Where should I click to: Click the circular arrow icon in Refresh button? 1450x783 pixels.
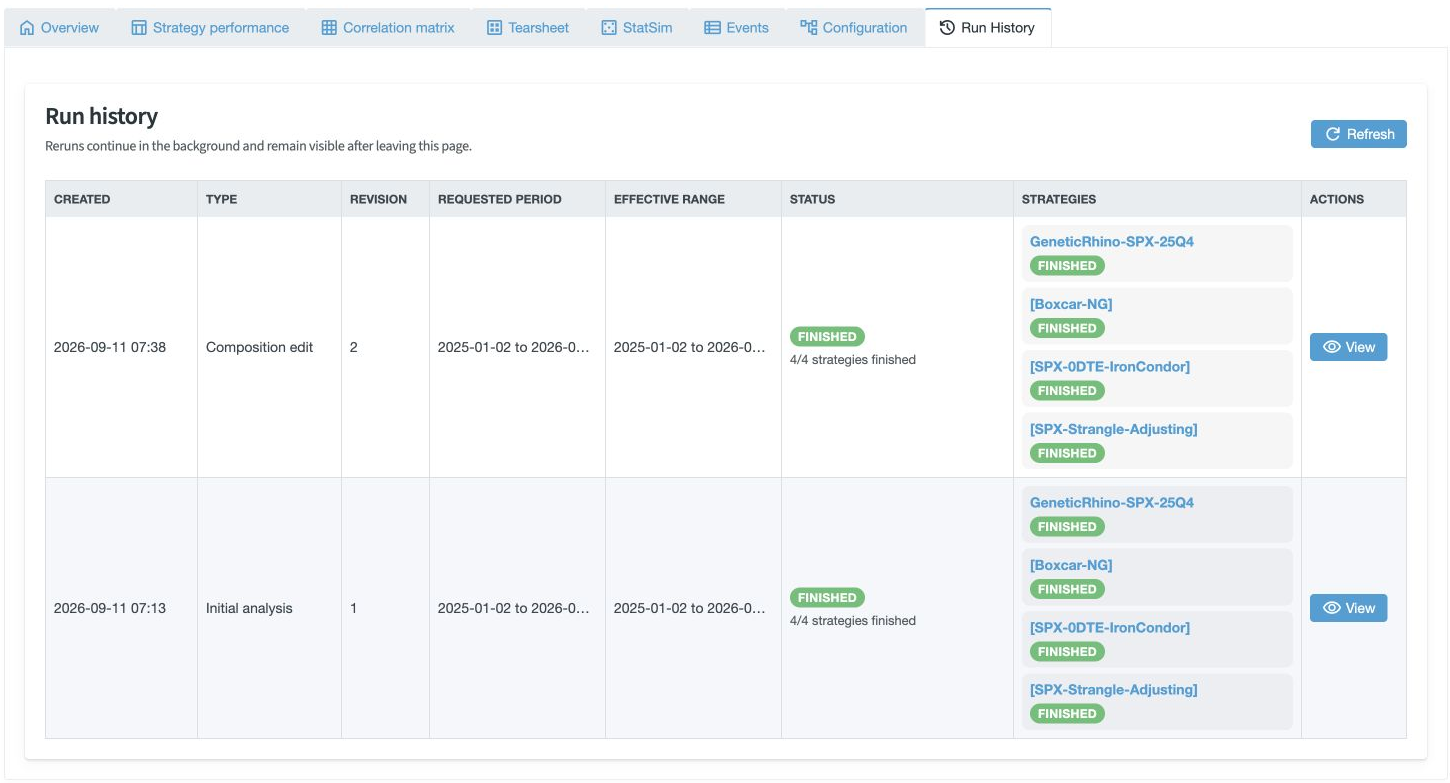pyautogui.click(x=1332, y=134)
